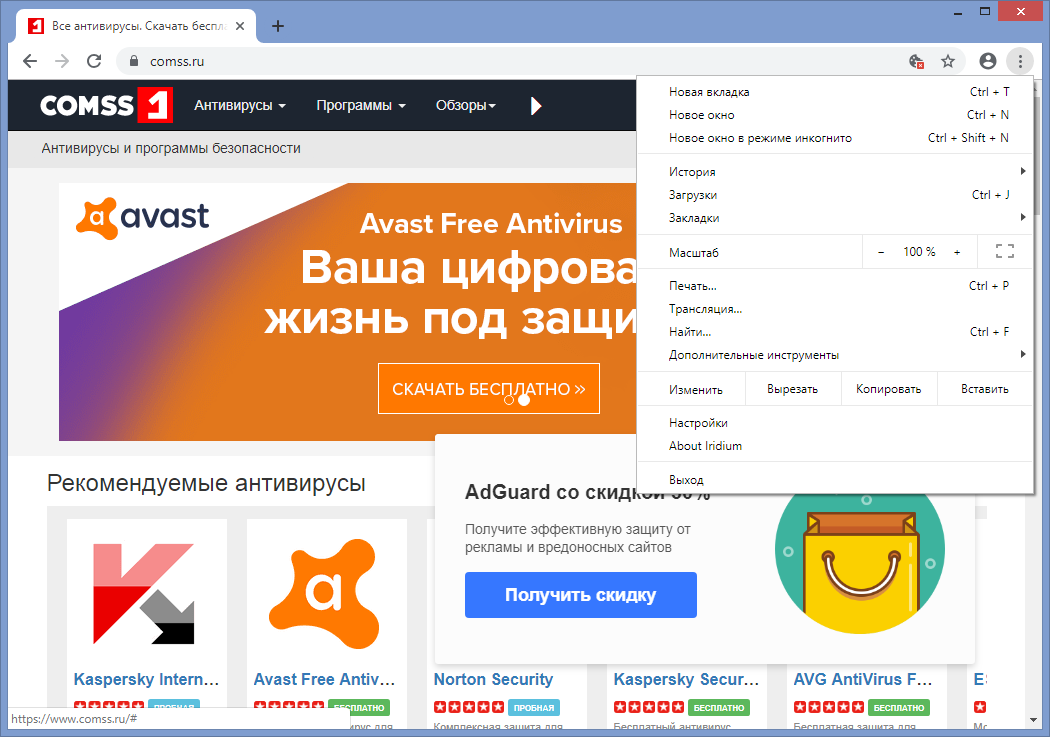Select Новое окно from the menu
The image size is (1050, 737).
834,114
